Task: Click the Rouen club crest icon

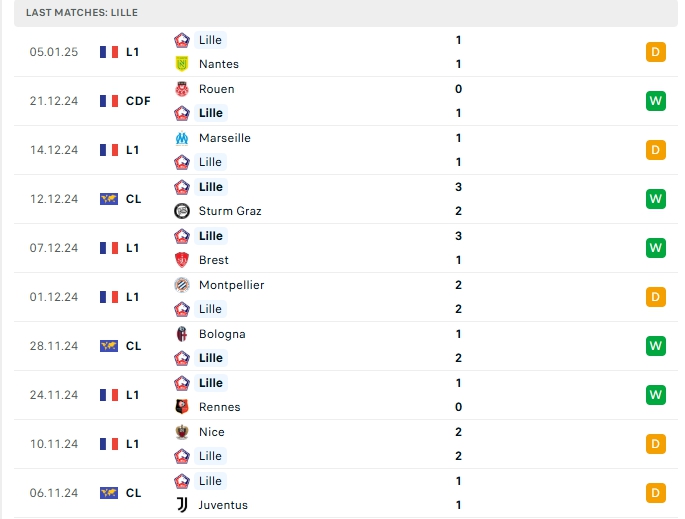Action: 182,89
